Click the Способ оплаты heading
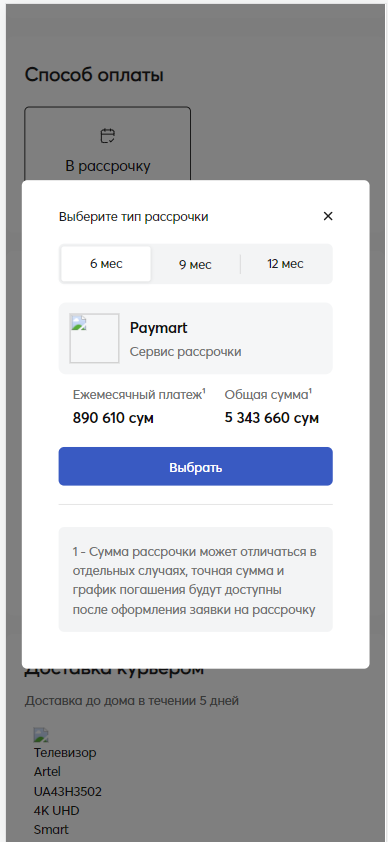The height and width of the screenshot is (842, 388). pos(94,75)
